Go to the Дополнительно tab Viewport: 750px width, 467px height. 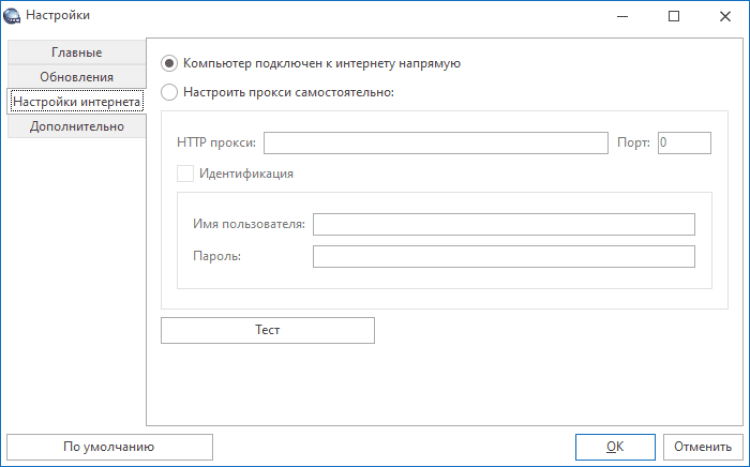[76, 126]
